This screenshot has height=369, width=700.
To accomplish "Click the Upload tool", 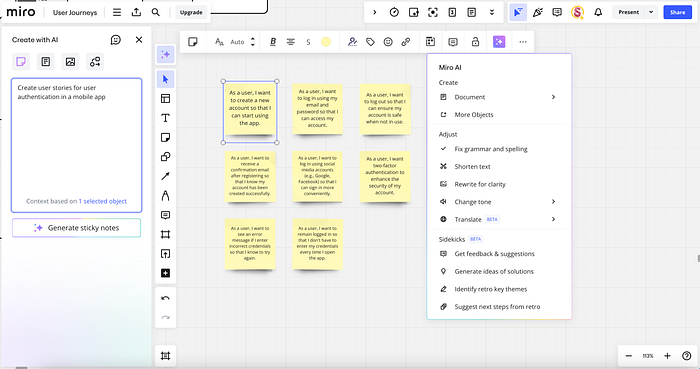I will (x=166, y=254).
